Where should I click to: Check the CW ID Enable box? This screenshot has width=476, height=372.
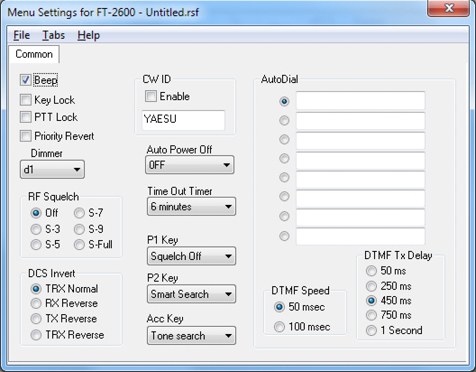click(x=151, y=96)
